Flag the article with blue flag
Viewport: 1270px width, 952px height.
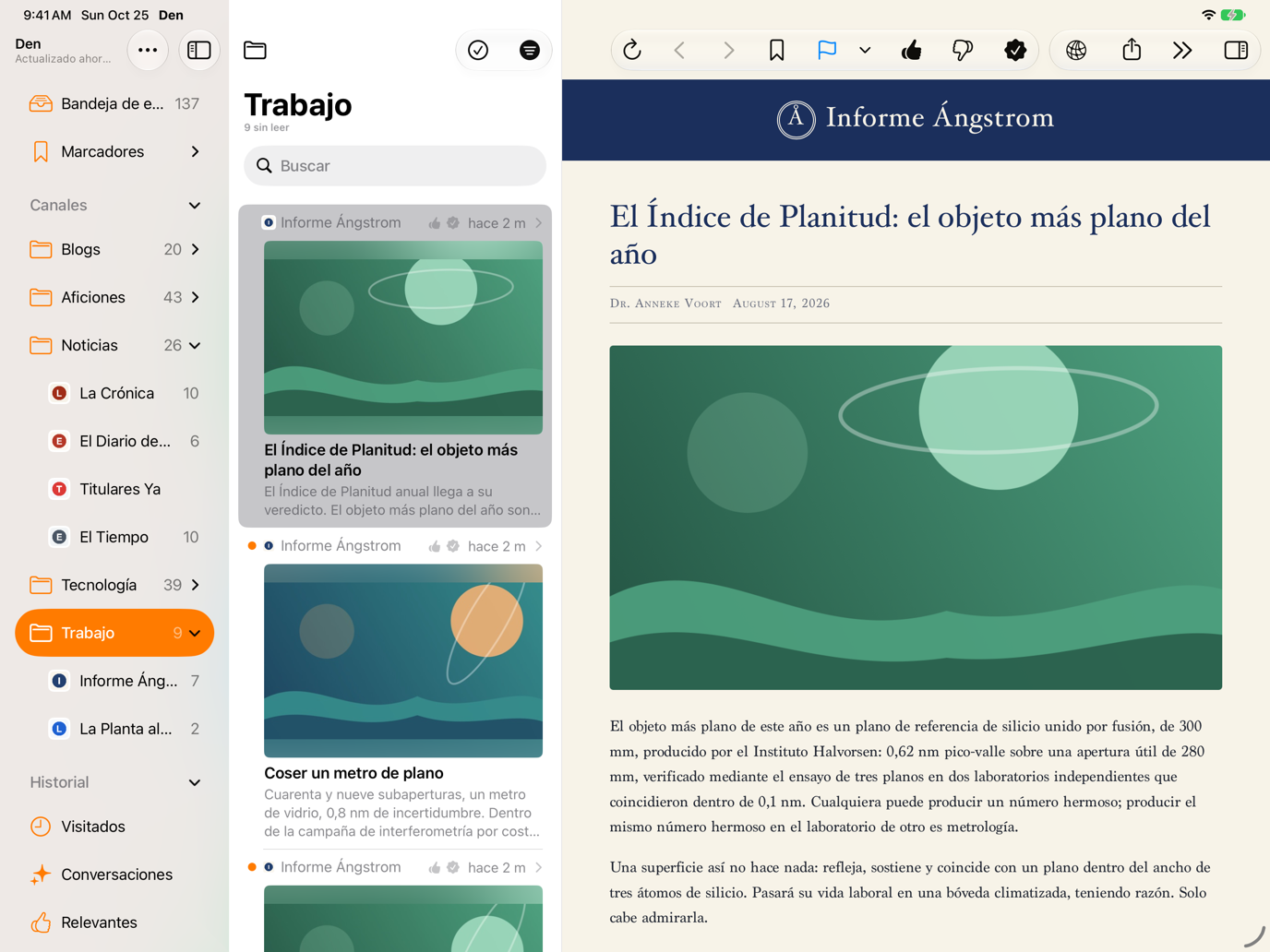coord(827,50)
